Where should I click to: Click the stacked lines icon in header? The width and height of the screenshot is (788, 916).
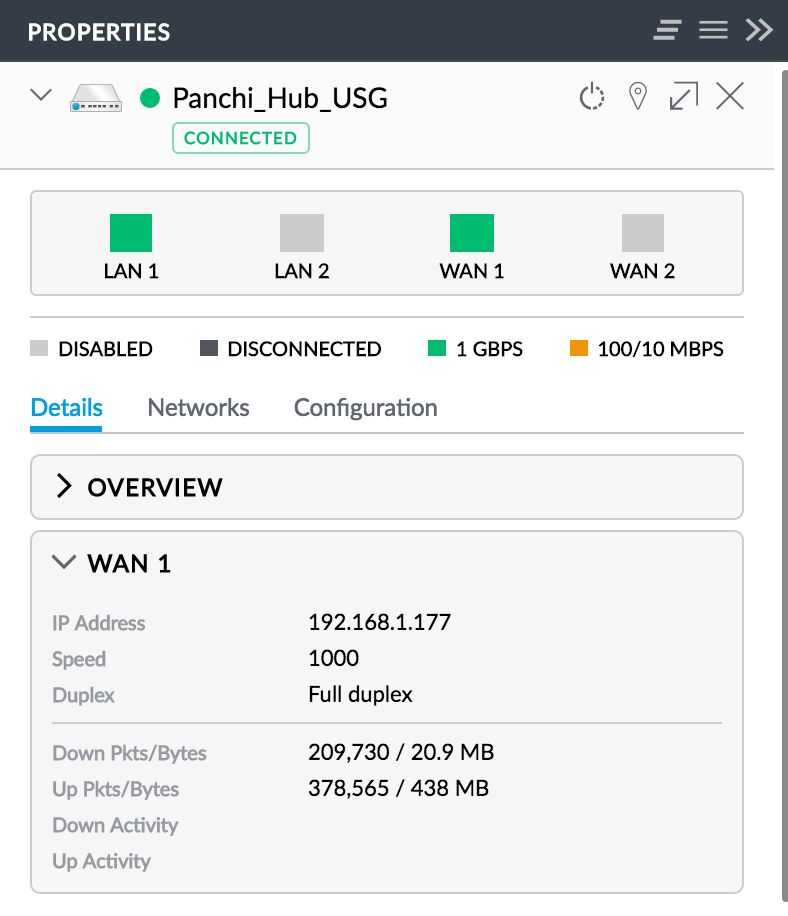[x=667, y=31]
